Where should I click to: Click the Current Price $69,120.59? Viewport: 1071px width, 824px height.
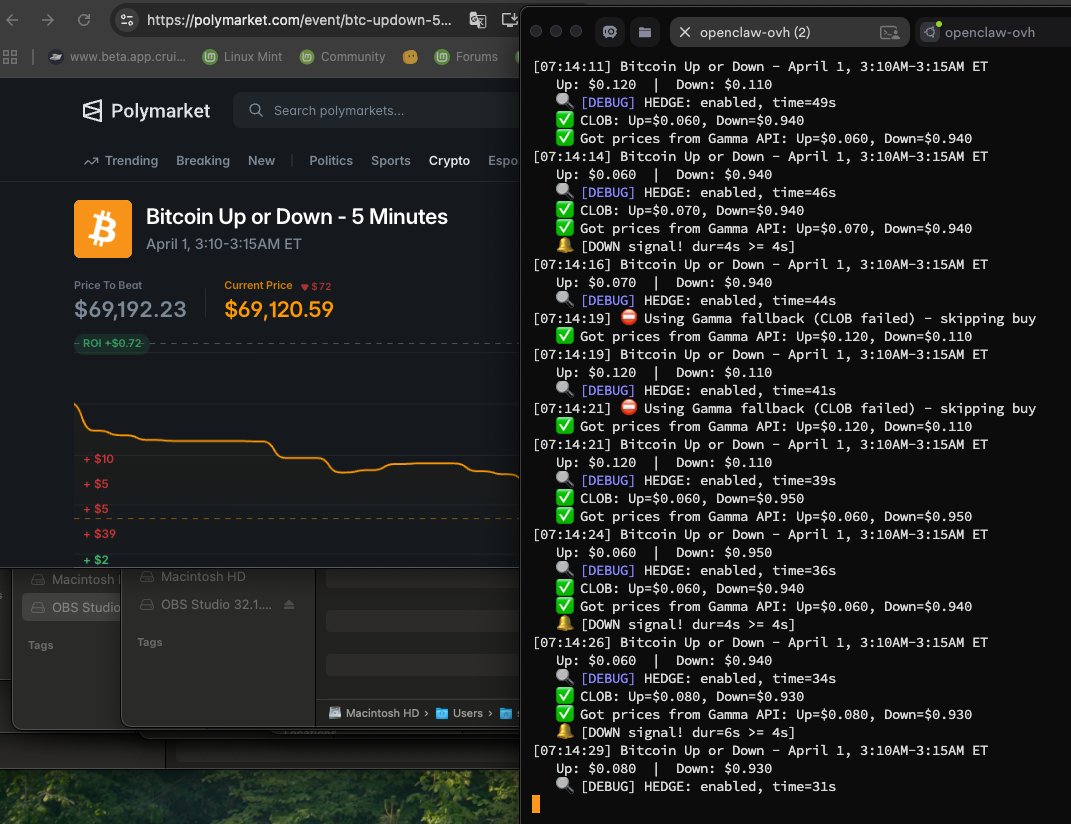[x=279, y=310]
